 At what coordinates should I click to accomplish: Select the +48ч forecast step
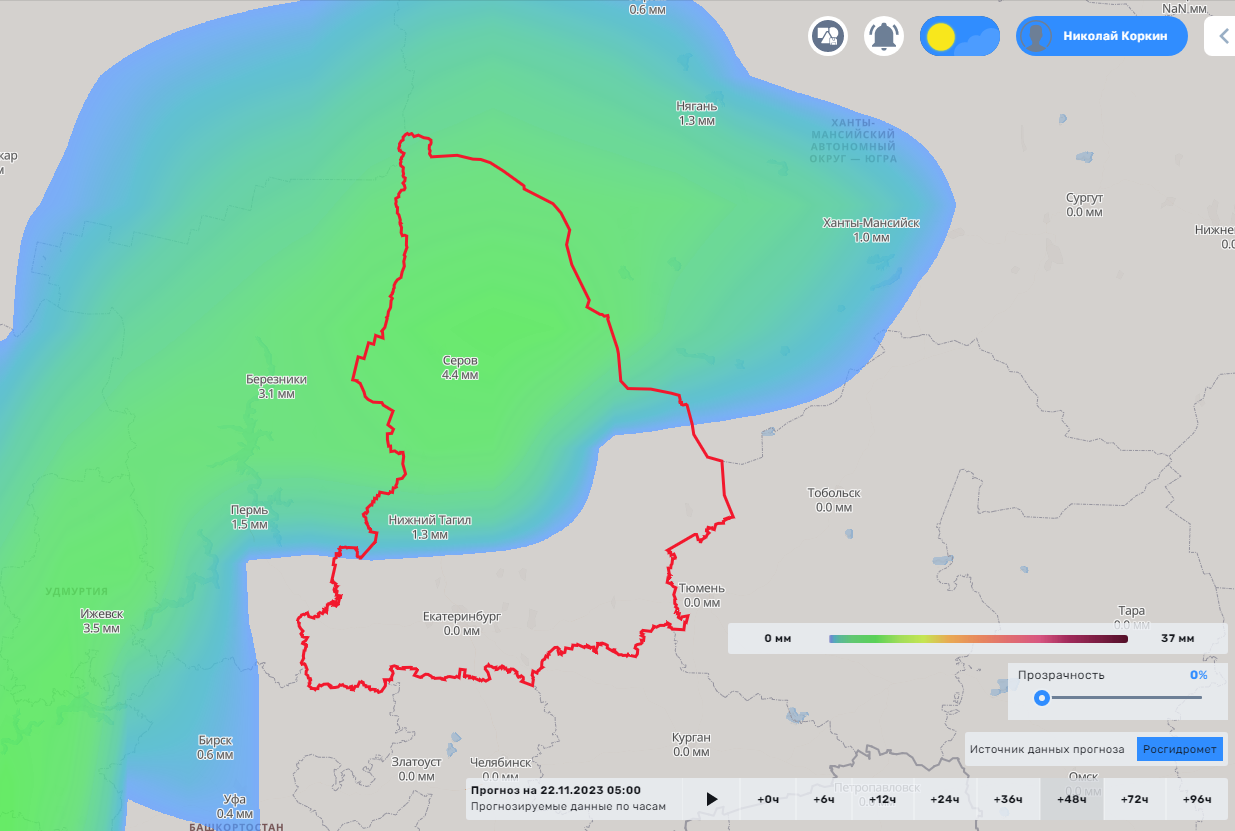click(1071, 799)
